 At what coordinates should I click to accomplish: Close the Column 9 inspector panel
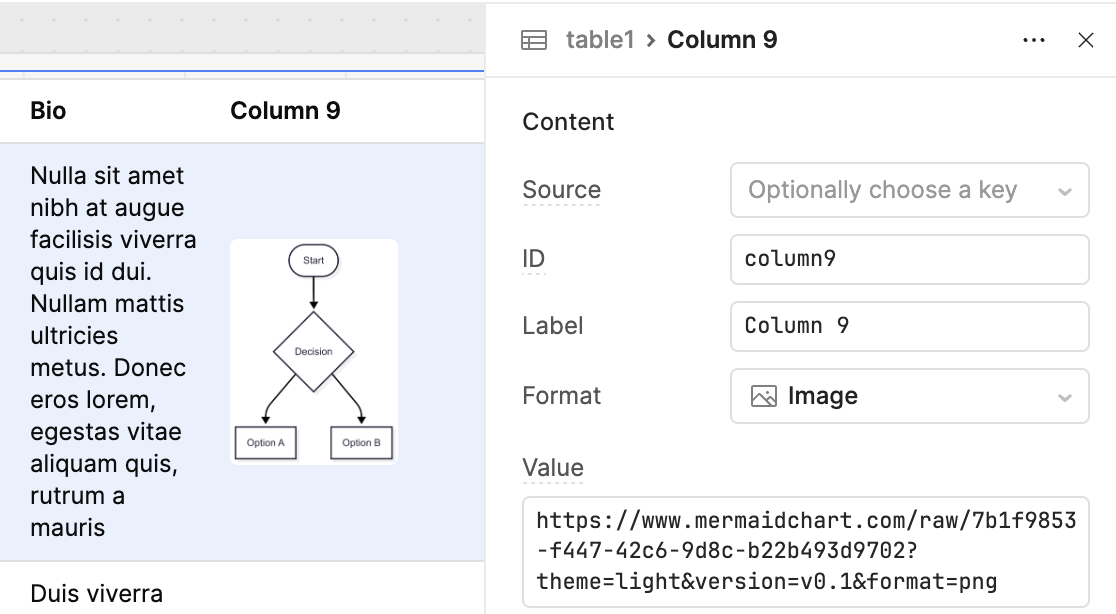[1086, 40]
